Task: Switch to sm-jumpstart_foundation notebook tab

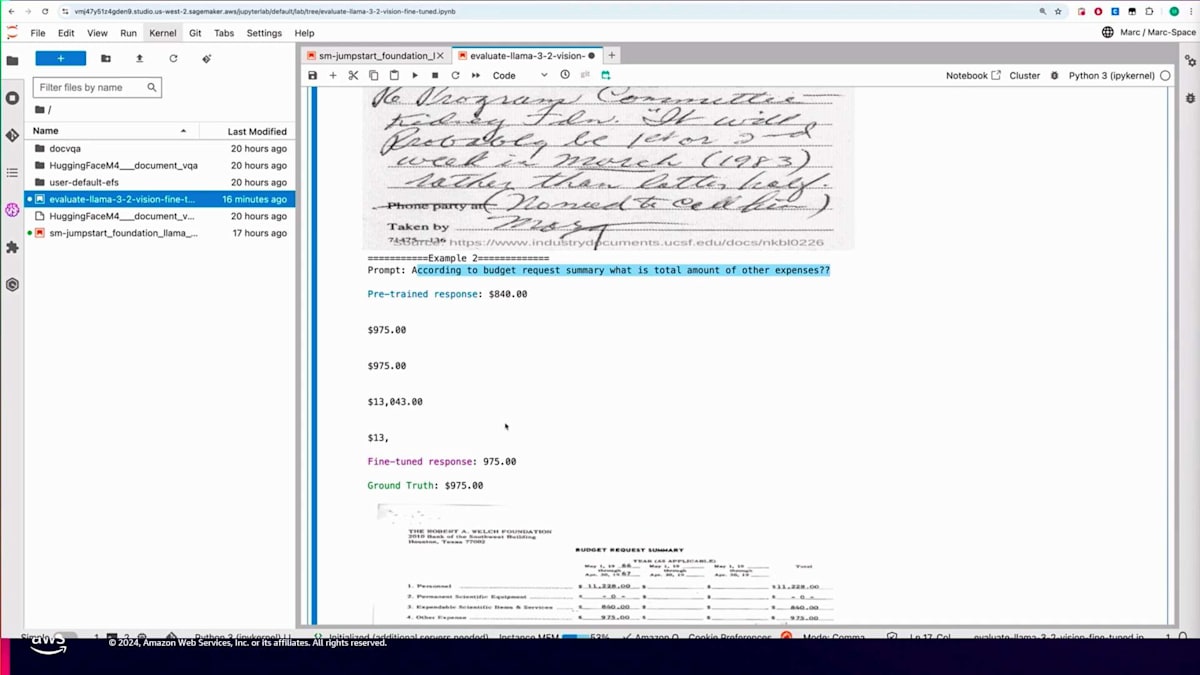Action: [x=375, y=56]
